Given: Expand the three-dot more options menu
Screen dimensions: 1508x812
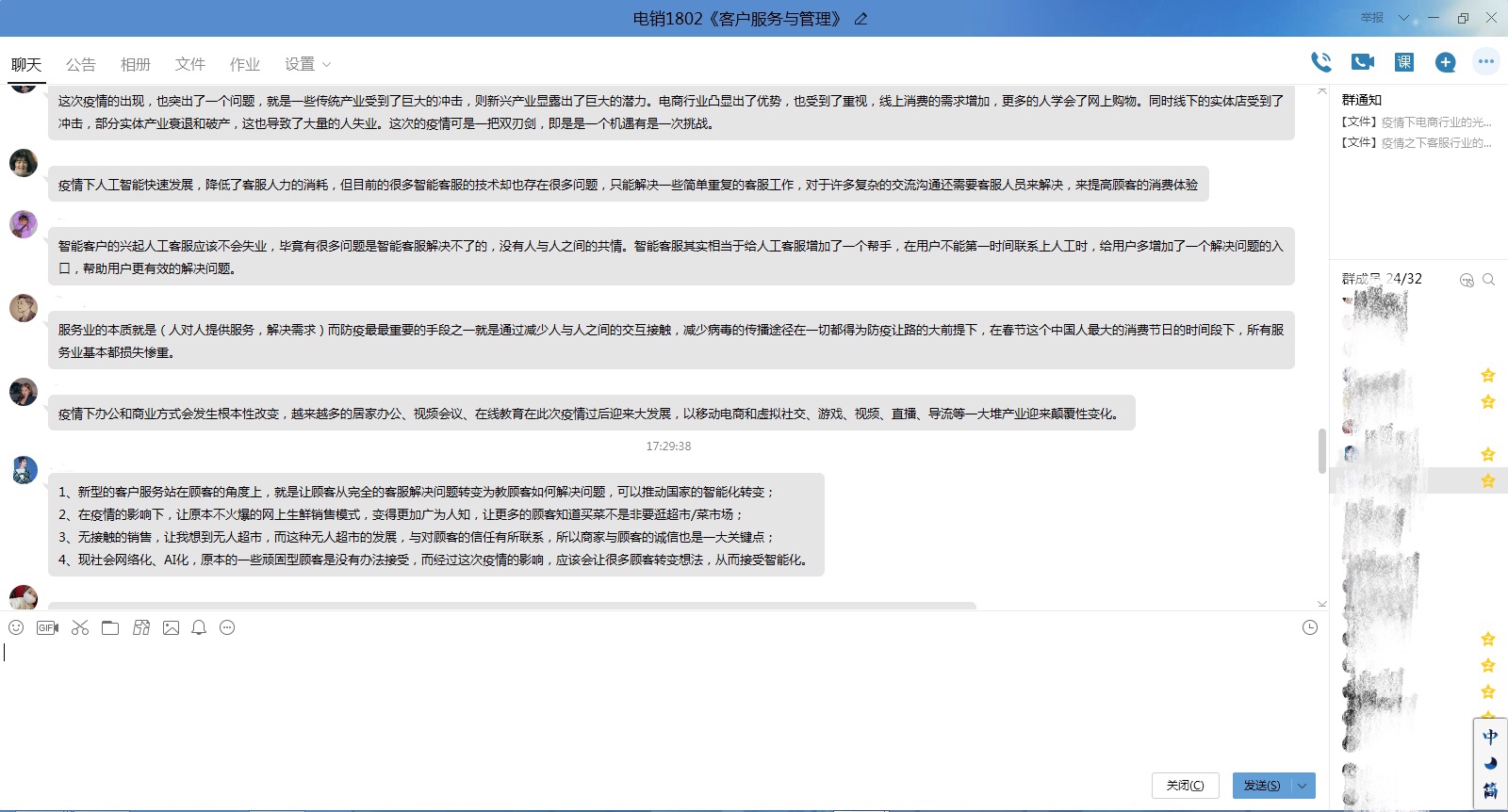Looking at the screenshot, I should 1486,62.
